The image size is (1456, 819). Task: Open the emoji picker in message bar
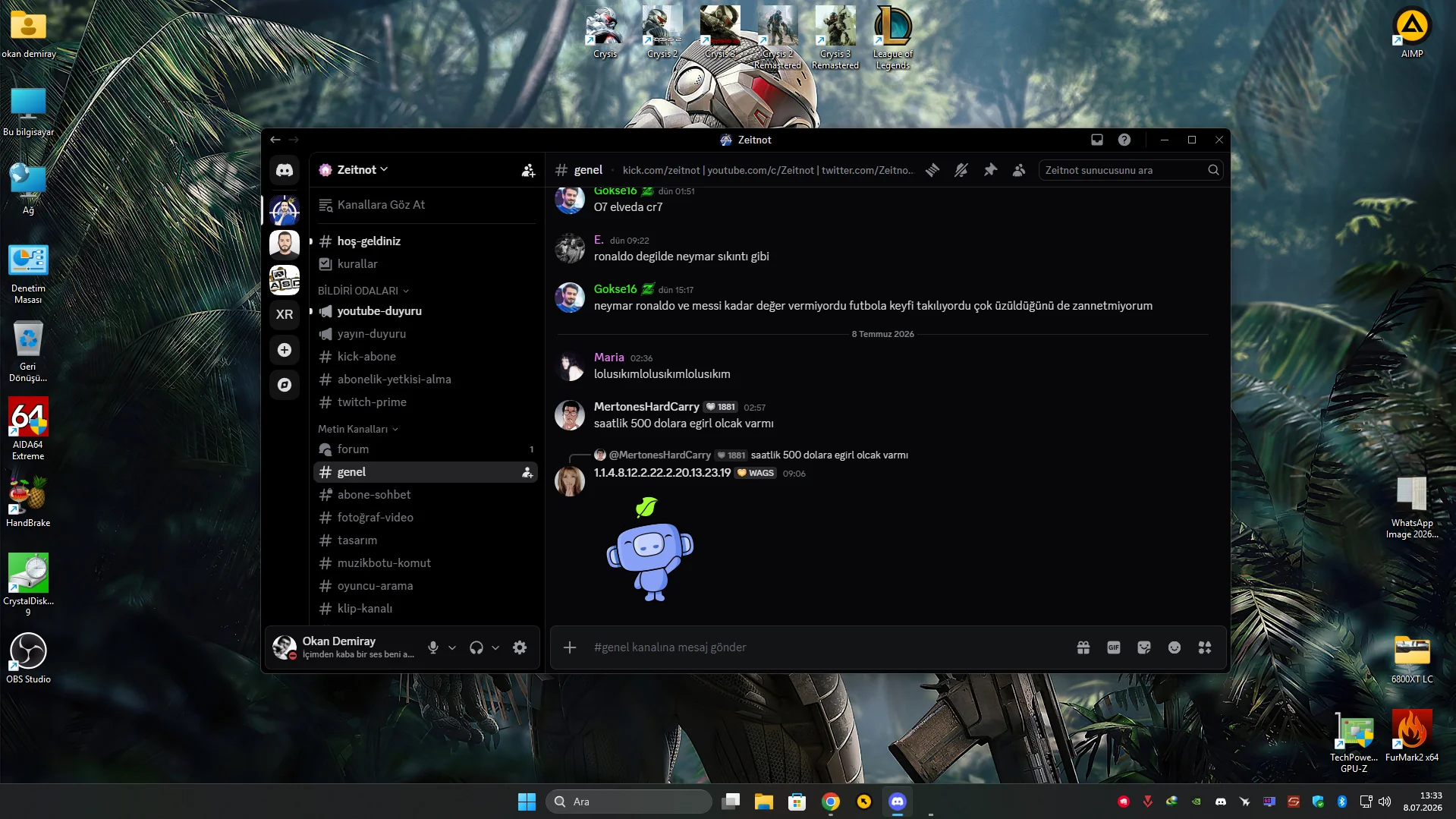coord(1175,647)
